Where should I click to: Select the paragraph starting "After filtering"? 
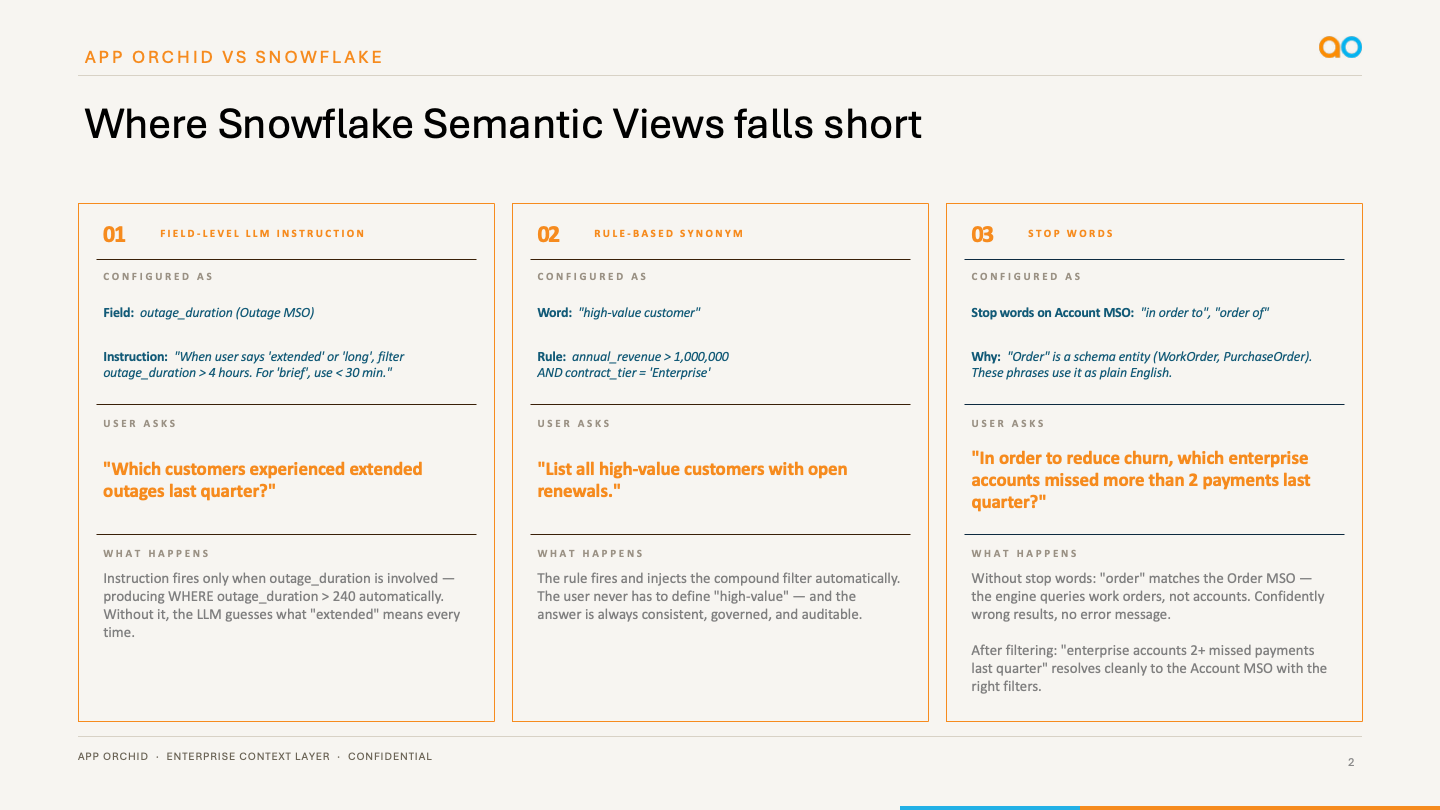coord(1149,668)
